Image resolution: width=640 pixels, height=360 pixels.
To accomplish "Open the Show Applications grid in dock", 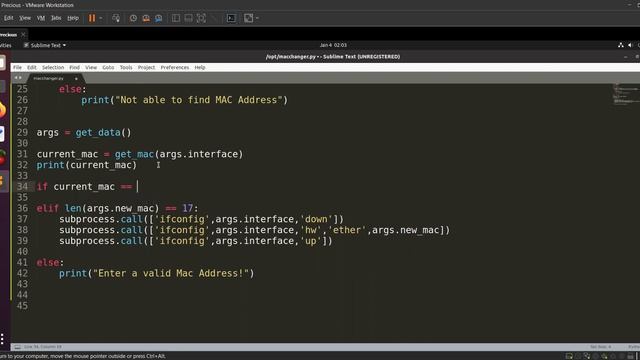I will point(2,339).
